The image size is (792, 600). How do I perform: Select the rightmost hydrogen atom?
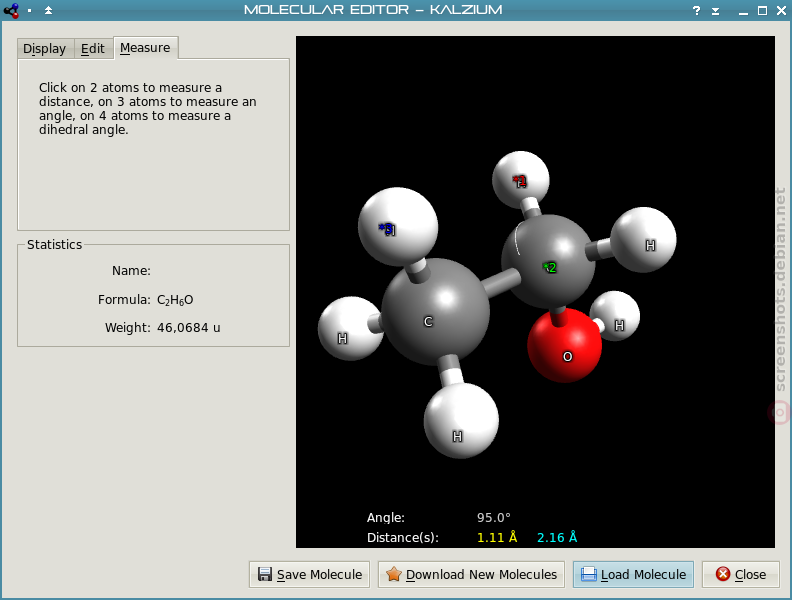(x=644, y=240)
